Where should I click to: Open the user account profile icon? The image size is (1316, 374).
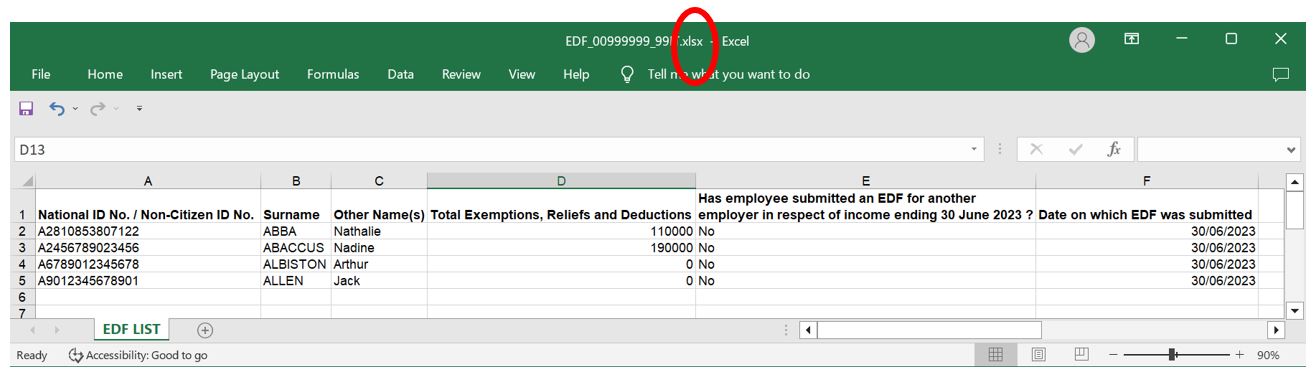tap(1081, 40)
